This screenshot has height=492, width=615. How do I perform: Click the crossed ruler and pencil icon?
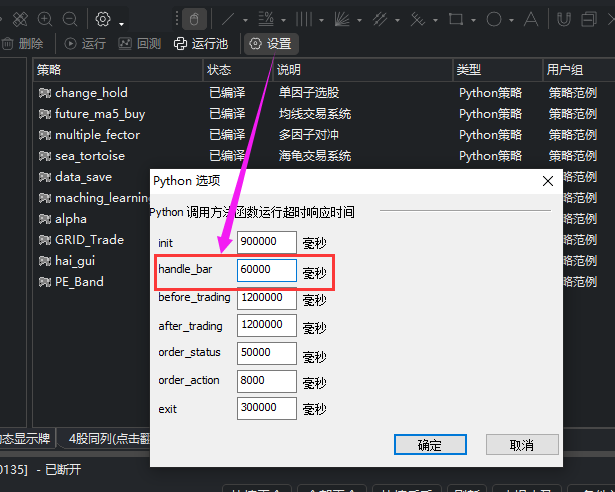click(20, 19)
